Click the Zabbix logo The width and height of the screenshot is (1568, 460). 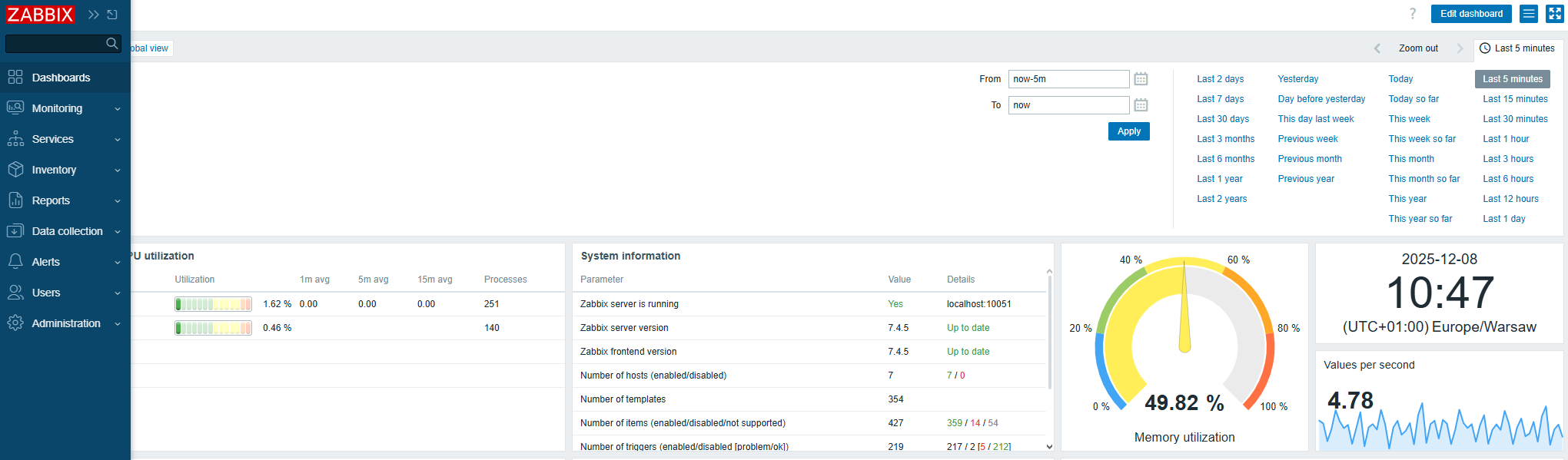40,15
